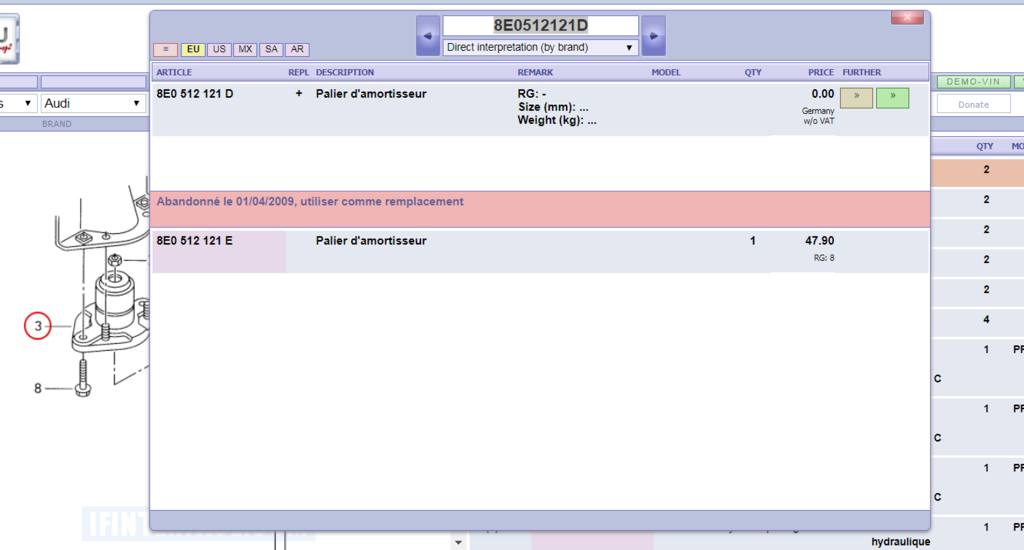
Task: Switch to the MX region
Action: coord(245,49)
